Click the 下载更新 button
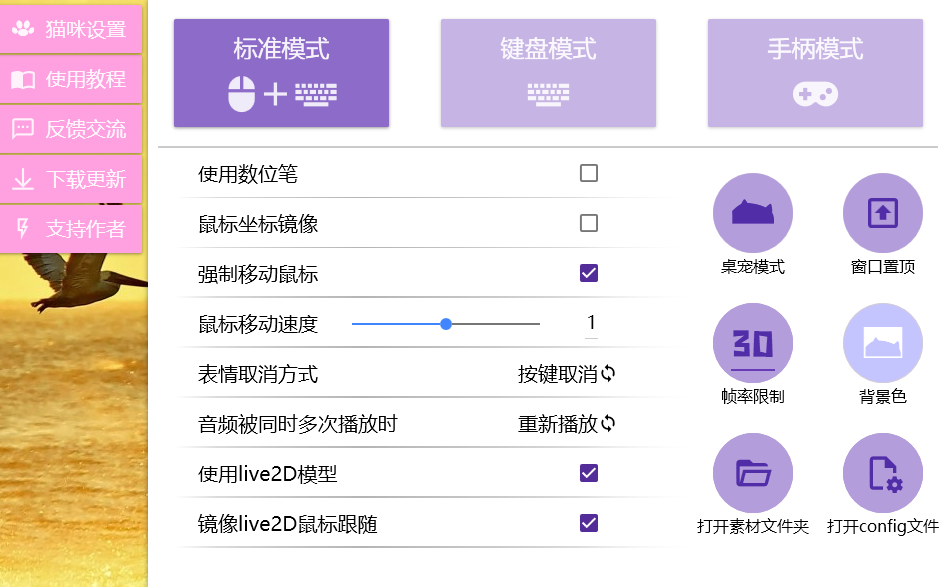The image size is (945, 587). [71, 179]
